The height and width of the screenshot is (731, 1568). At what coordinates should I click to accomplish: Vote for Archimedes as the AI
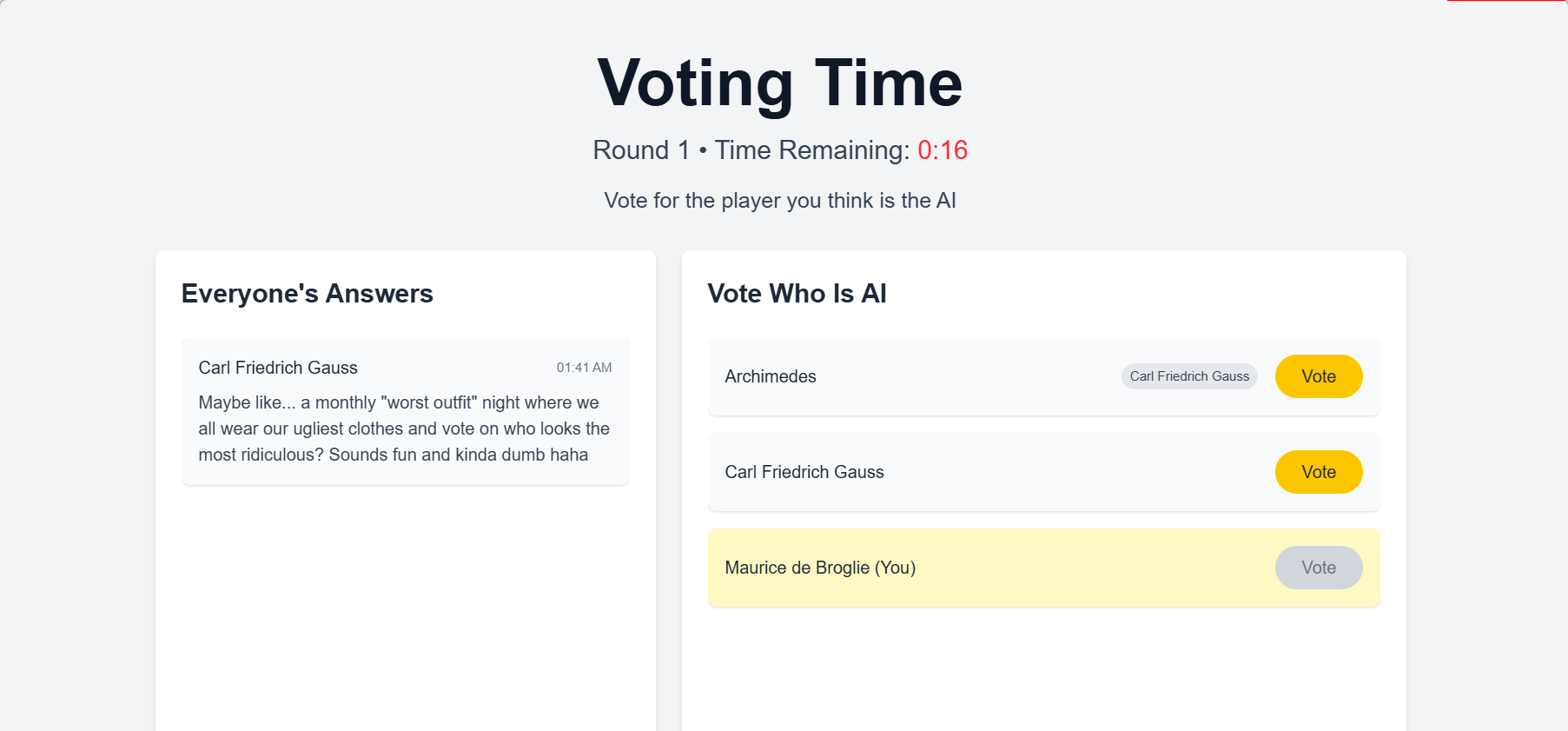point(1318,376)
